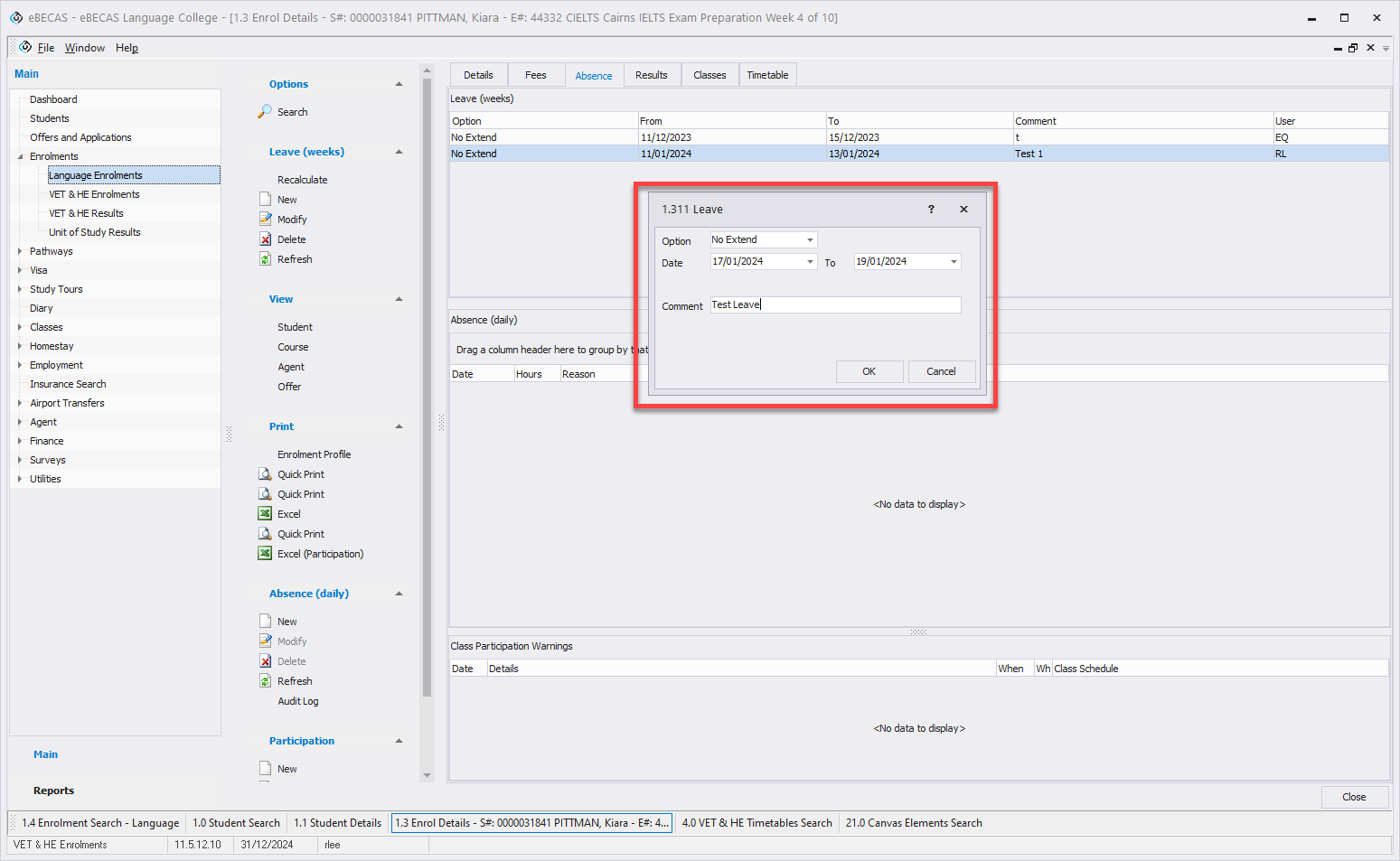
Task: Click the Delete leave red X icon
Action: click(x=265, y=239)
